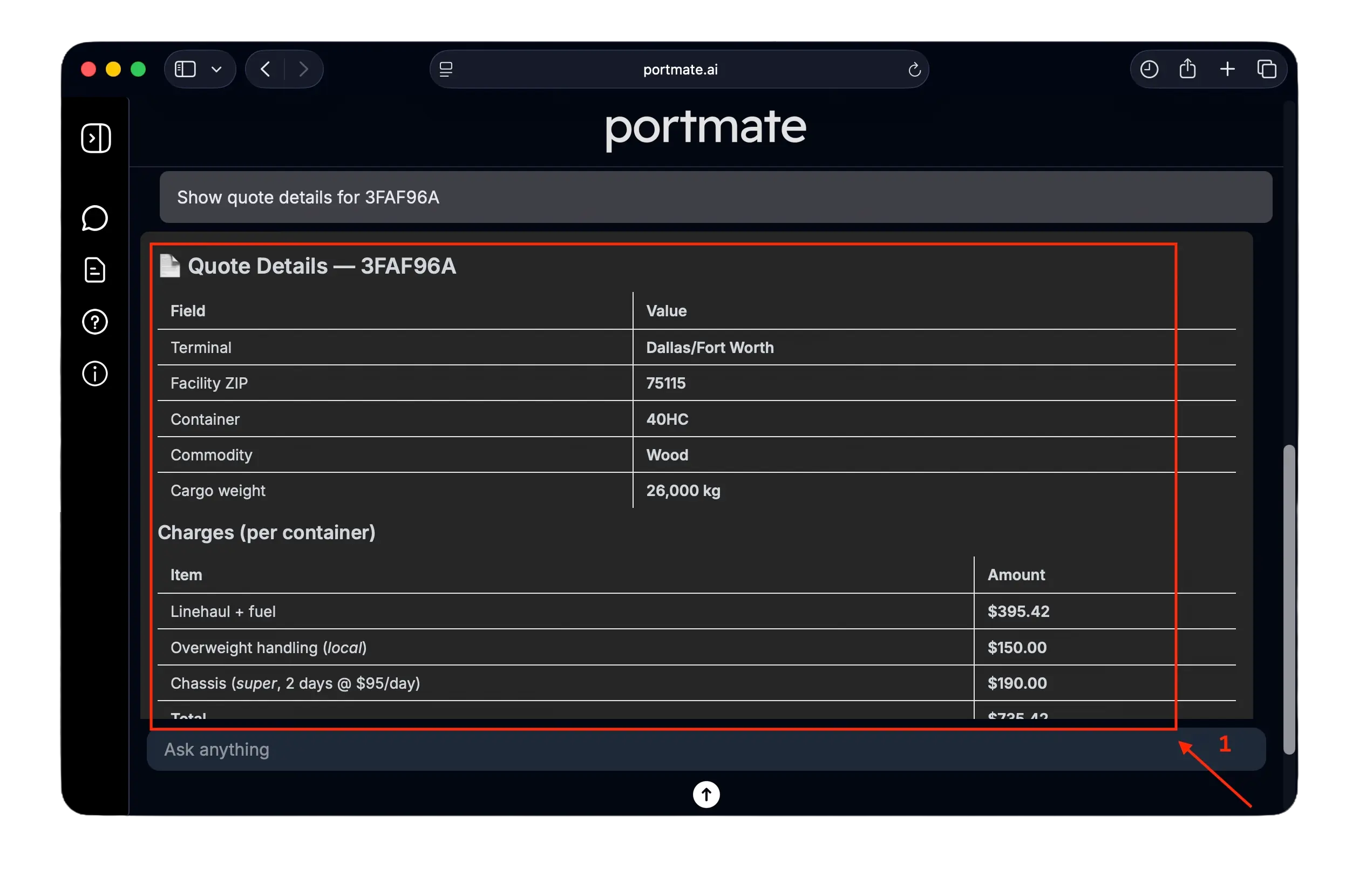This screenshot has width=1359, height=896.
Task: Open the sidebar options dropdown chevron
Action: (216, 69)
